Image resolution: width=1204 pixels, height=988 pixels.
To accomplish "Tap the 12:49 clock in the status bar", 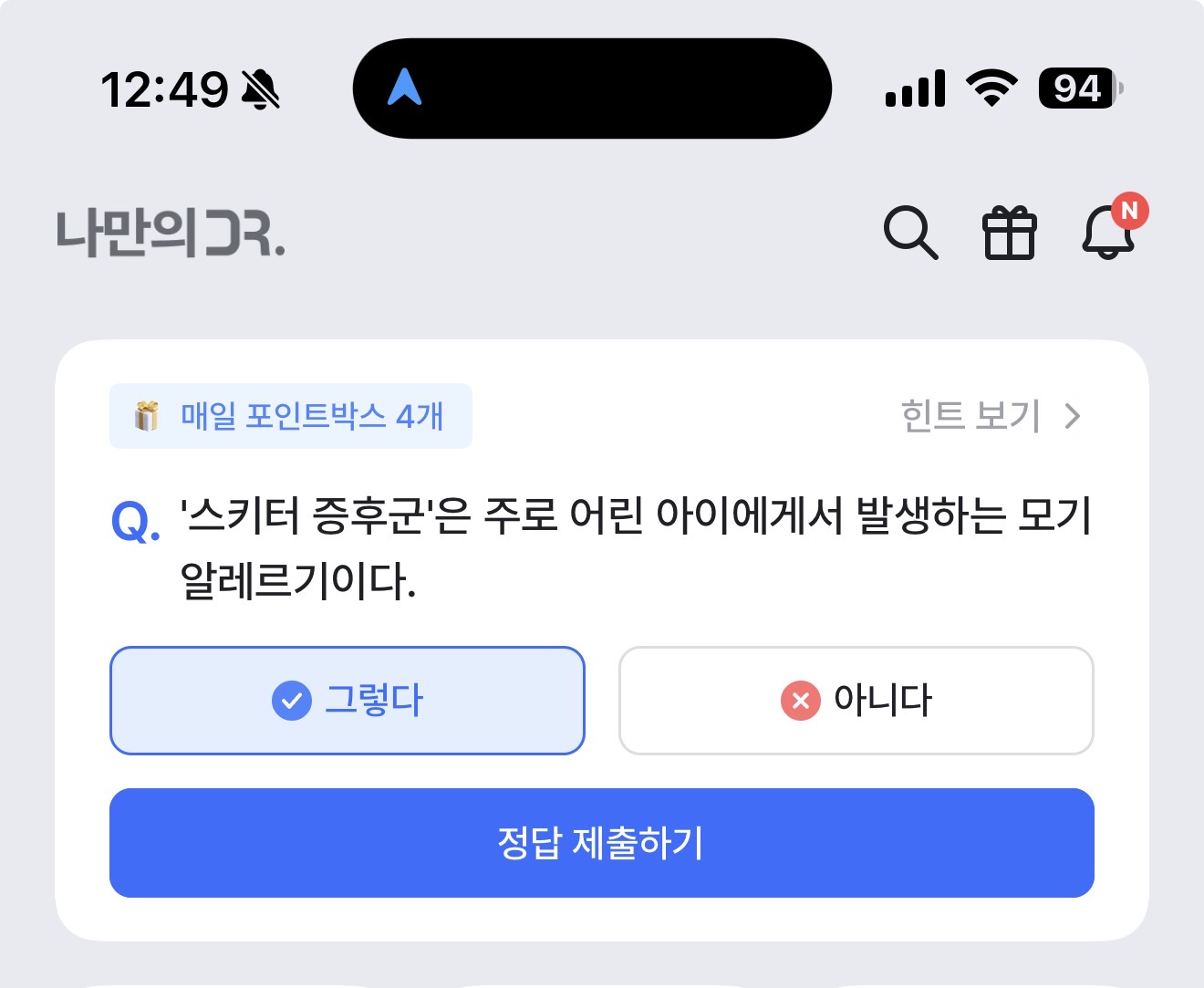I will coord(164,89).
